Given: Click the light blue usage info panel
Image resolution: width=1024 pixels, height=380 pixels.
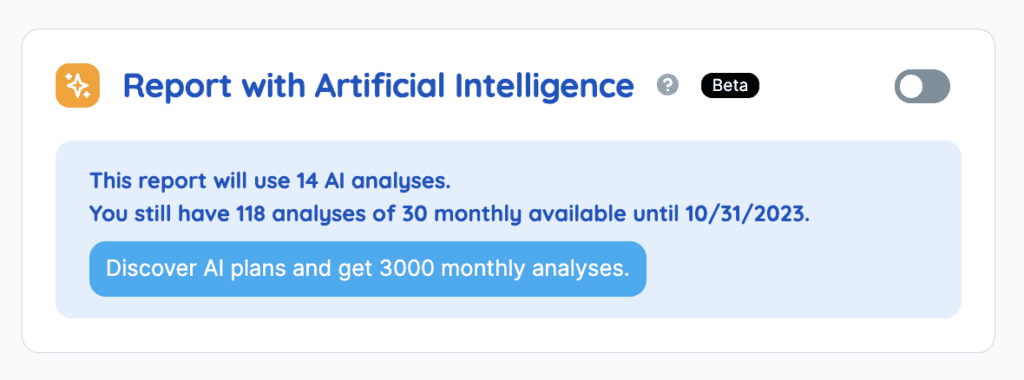Looking at the screenshot, I should [x=508, y=229].
